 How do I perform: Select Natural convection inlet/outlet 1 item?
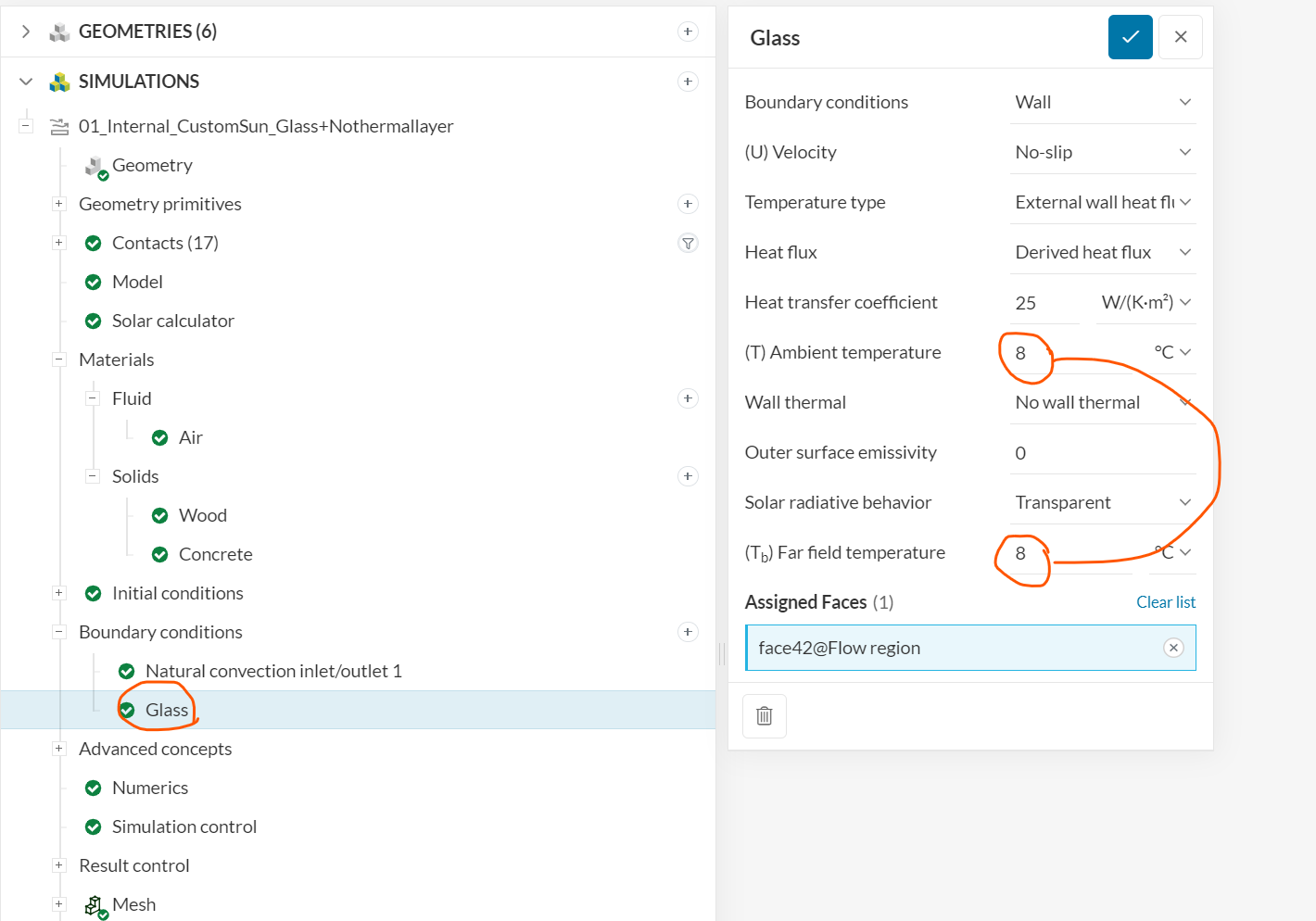tap(273, 671)
